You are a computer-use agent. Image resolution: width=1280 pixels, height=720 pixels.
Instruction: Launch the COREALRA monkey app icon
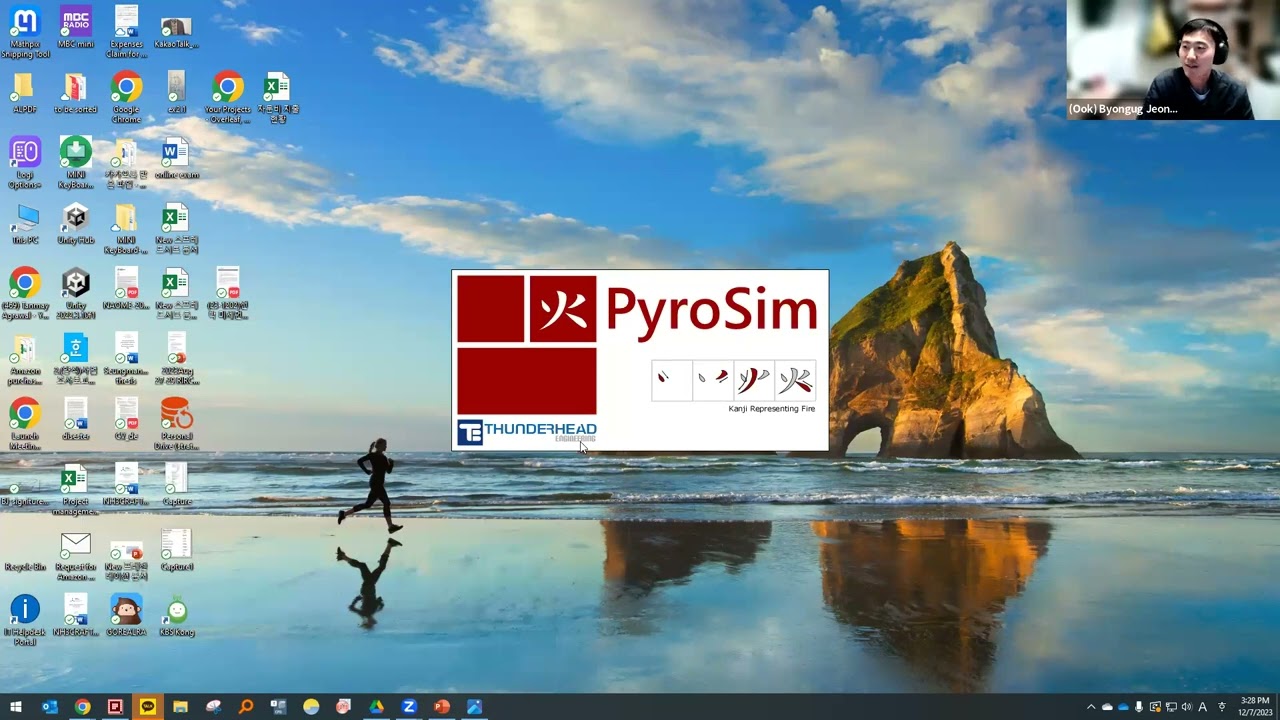pos(126,614)
